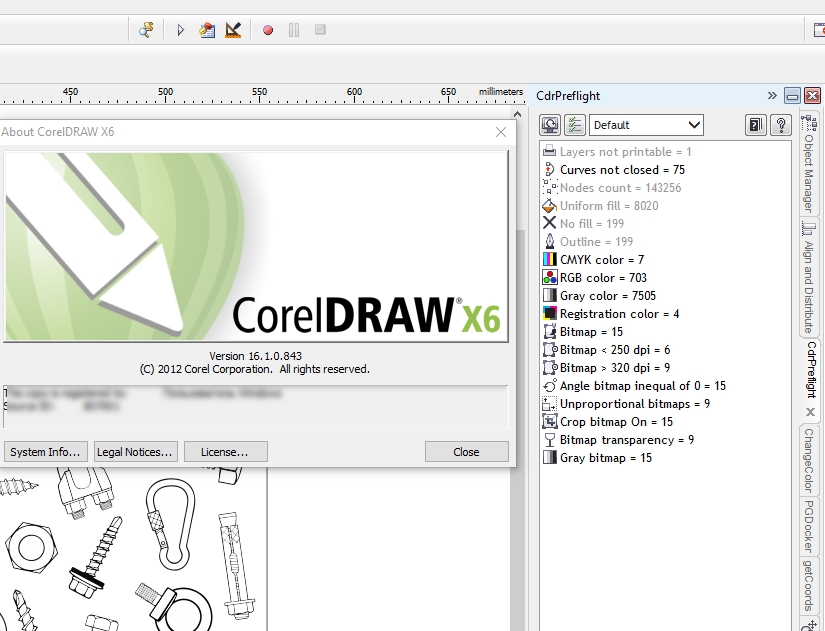Select the 'Outline = 199' row

click(x=665, y=242)
